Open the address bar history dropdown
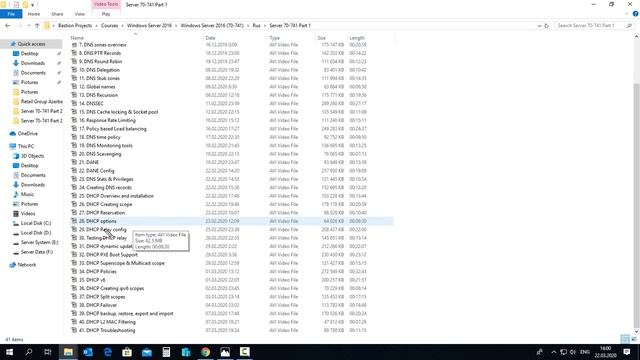The width and height of the screenshot is (640, 360). click(x=540, y=25)
